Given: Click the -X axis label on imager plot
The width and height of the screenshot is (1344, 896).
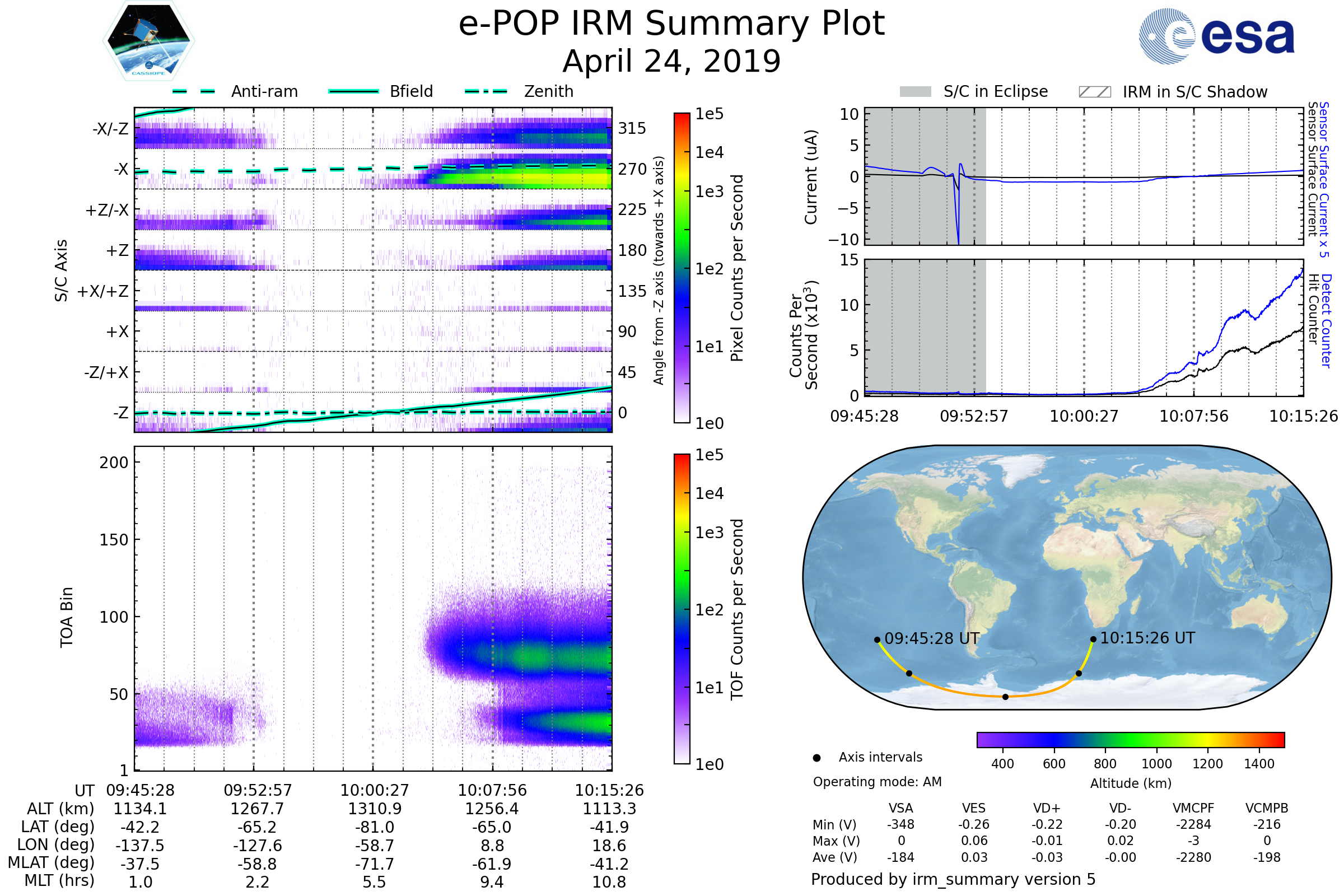Looking at the screenshot, I should (121, 170).
